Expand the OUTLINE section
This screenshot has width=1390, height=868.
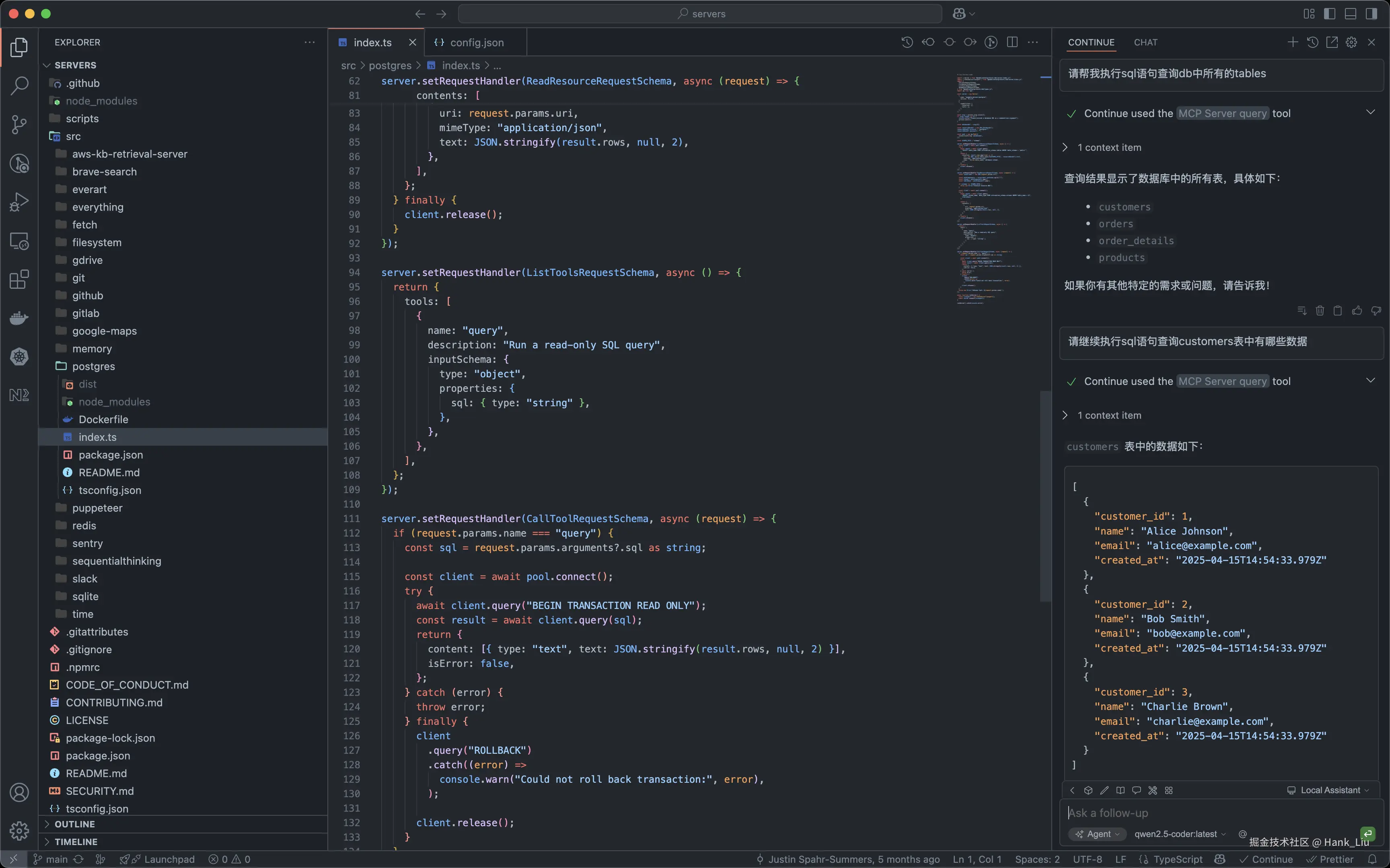pos(74,824)
